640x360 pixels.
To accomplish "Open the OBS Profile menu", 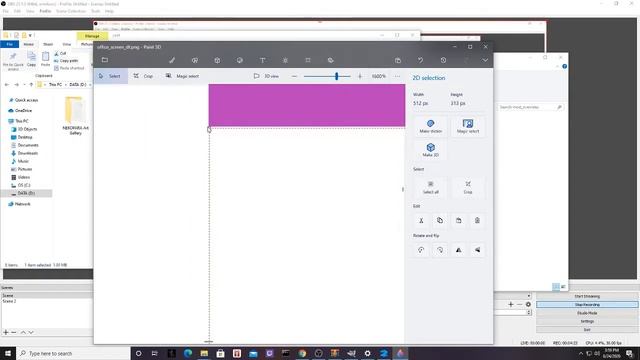I will click(45, 11).
